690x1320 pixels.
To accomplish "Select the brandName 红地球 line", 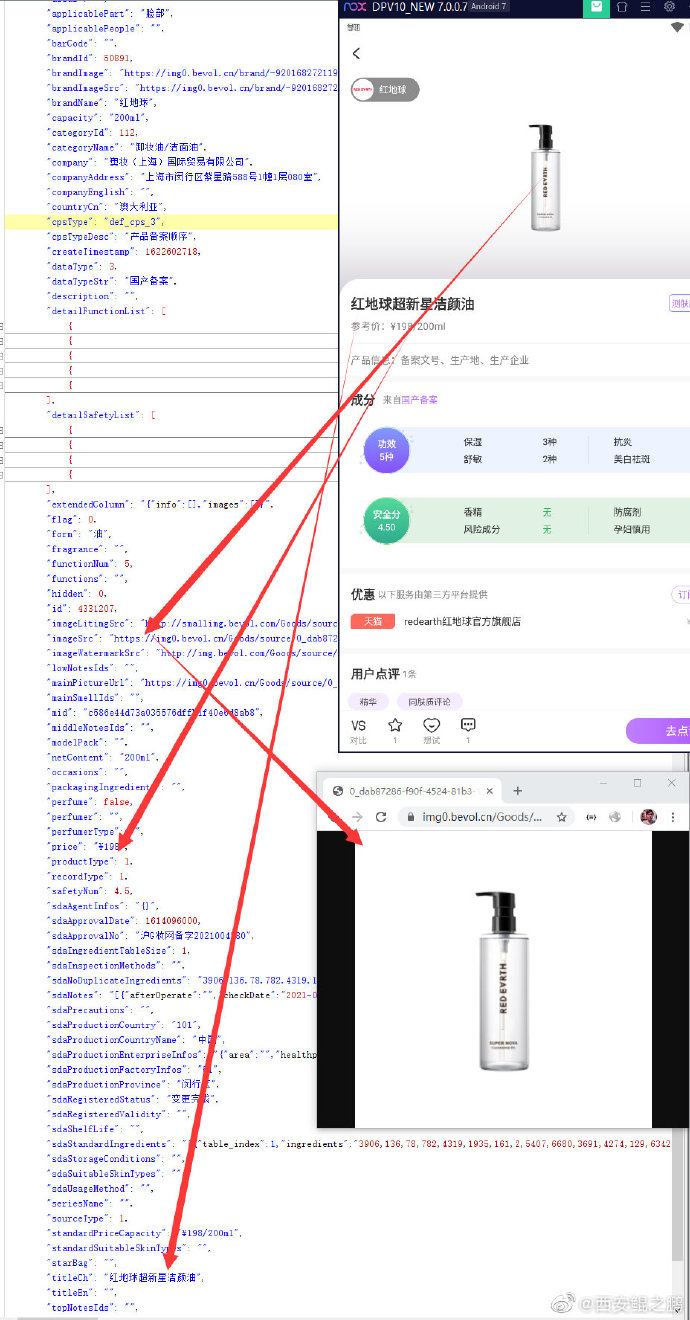I will tap(102, 102).
